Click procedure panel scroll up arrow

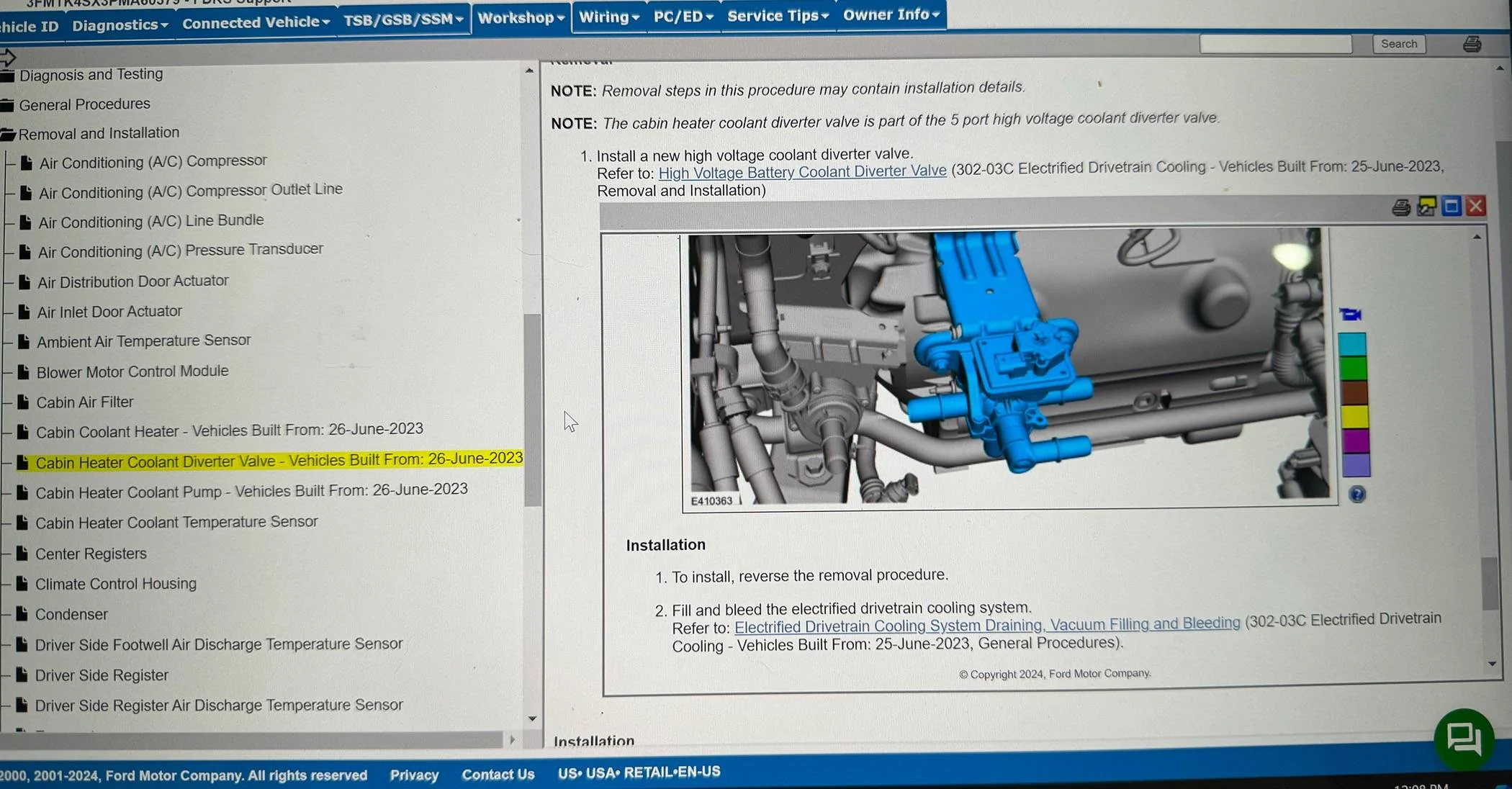pos(1477,237)
